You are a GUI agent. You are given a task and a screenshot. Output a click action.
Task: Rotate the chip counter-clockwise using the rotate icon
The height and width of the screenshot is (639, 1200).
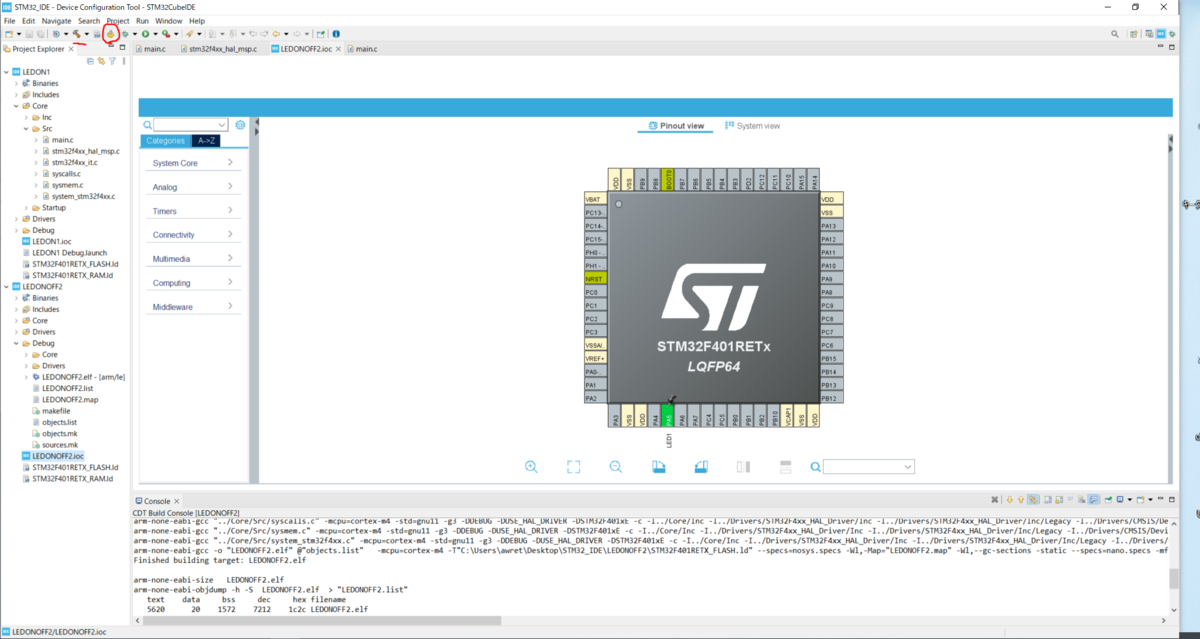[701, 467]
